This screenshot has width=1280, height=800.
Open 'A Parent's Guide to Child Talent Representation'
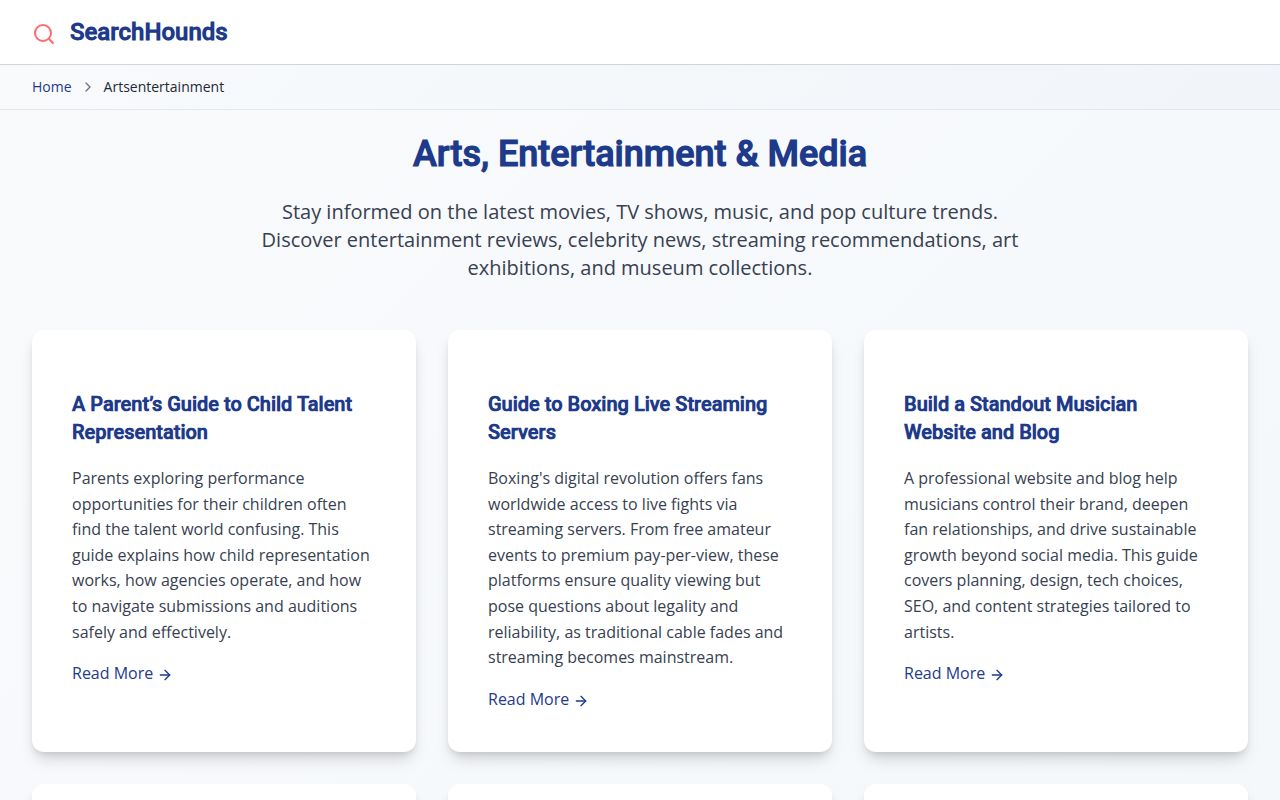point(211,418)
